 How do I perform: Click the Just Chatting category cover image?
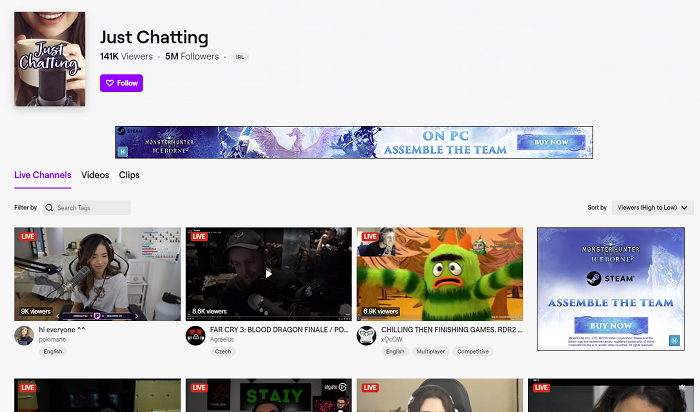click(49, 59)
